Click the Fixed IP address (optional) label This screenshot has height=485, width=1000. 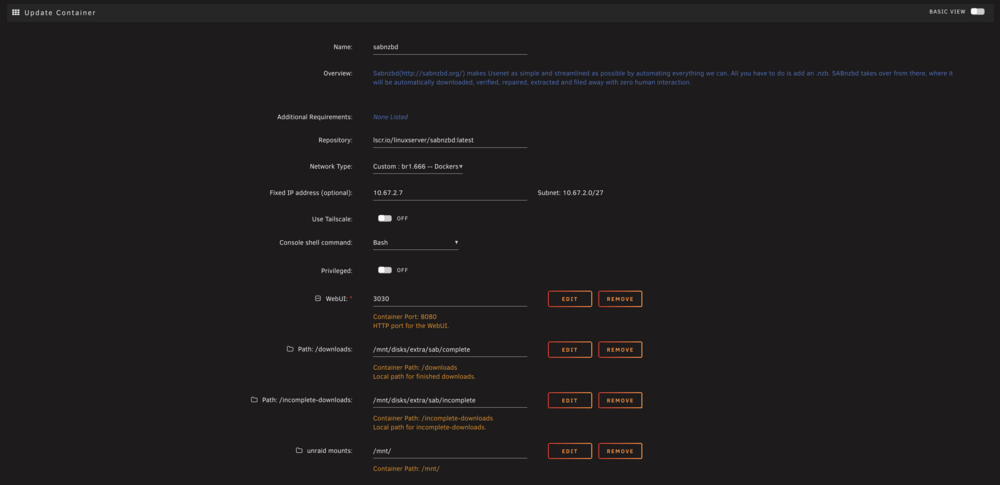coord(311,193)
